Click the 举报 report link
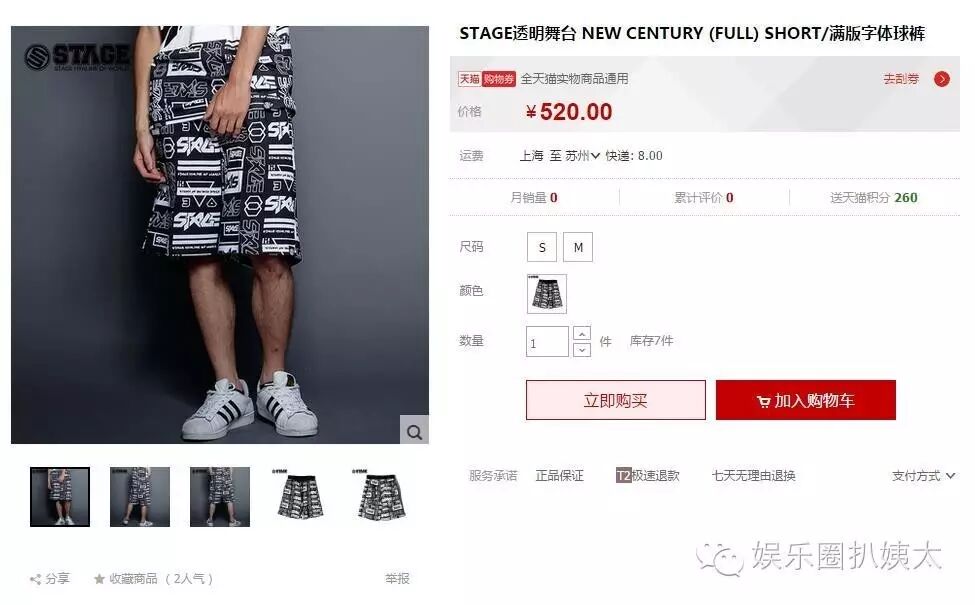 (397, 579)
